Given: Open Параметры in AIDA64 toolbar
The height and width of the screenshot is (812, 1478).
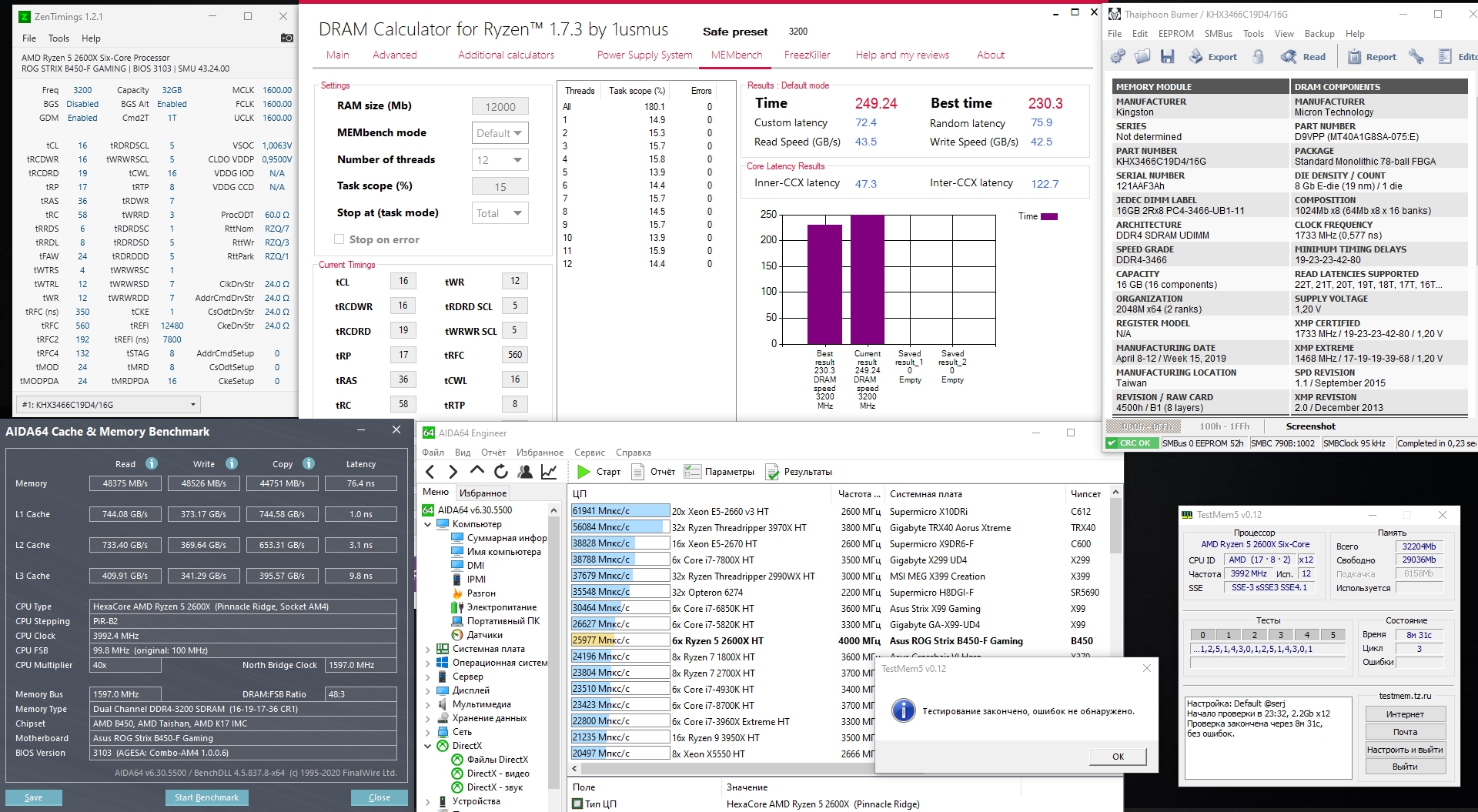Looking at the screenshot, I should click(719, 472).
